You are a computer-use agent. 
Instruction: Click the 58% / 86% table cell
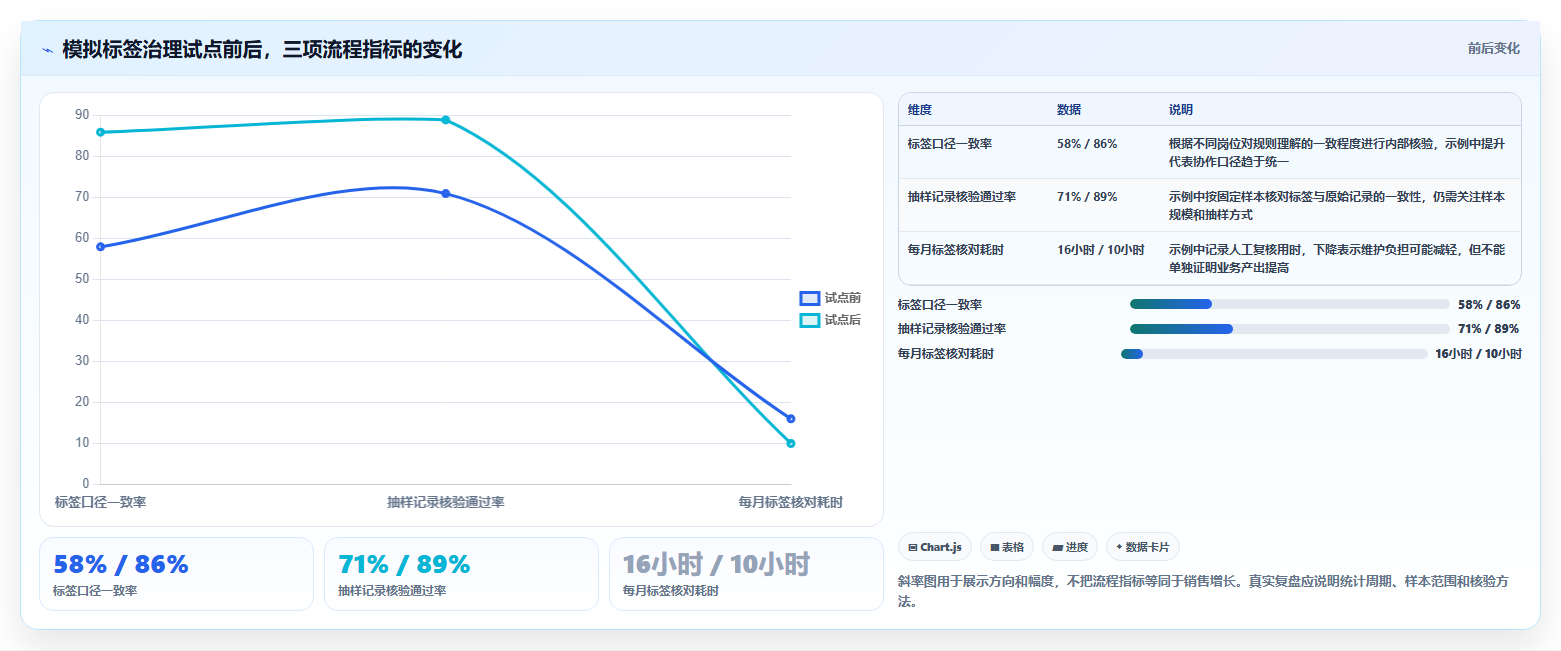click(1087, 144)
